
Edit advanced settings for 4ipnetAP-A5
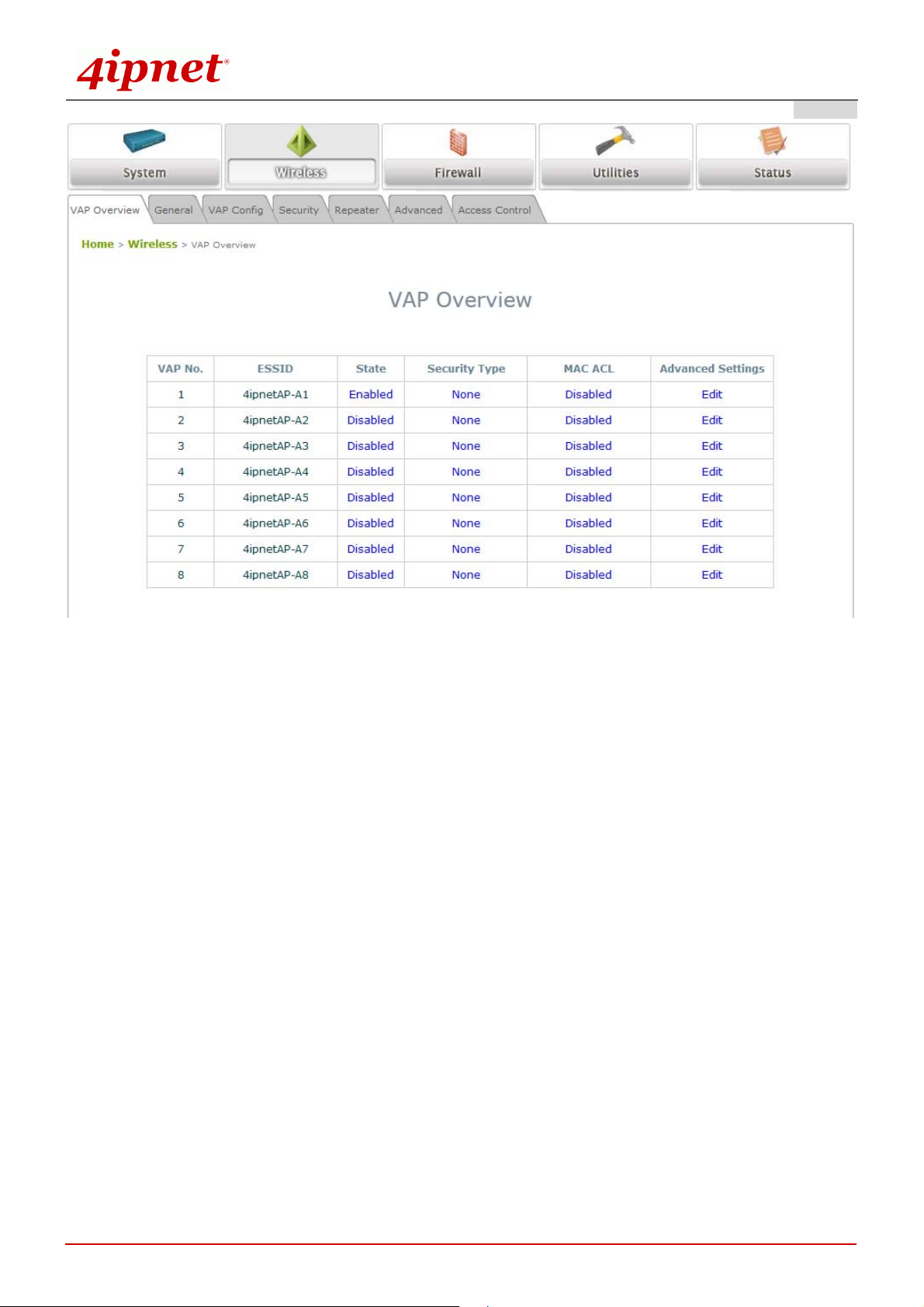712,498
